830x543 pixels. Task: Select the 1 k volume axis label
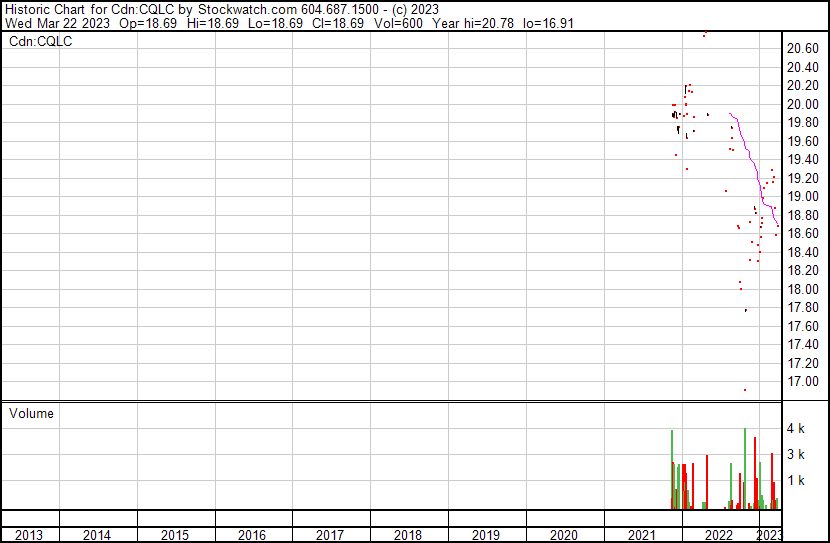pyautogui.click(x=796, y=480)
